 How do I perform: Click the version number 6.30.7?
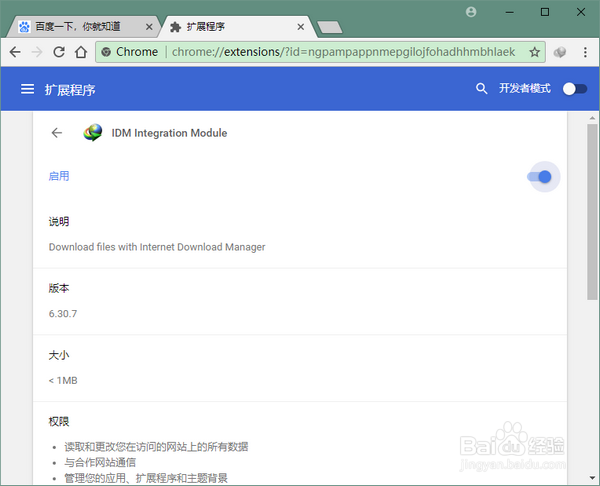tap(63, 314)
